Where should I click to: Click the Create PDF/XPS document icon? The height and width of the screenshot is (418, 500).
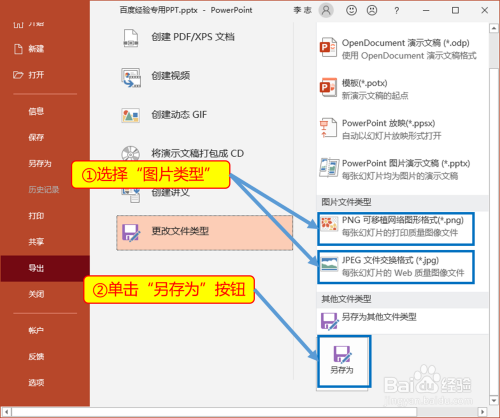point(131,38)
